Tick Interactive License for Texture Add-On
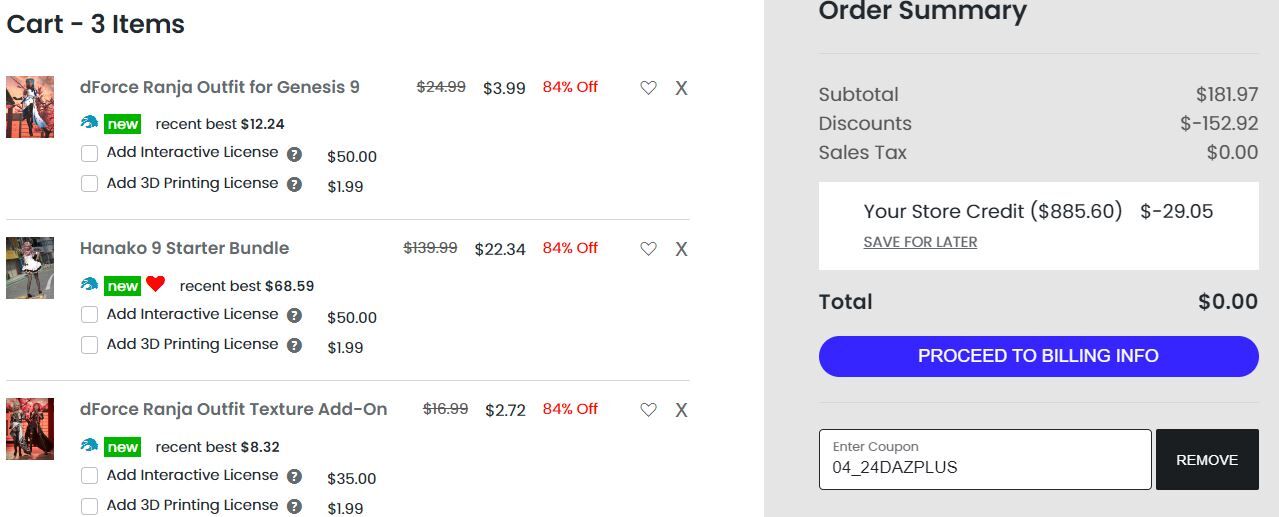Image resolution: width=1279 pixels, height=517 pixels. pos(89,476)
